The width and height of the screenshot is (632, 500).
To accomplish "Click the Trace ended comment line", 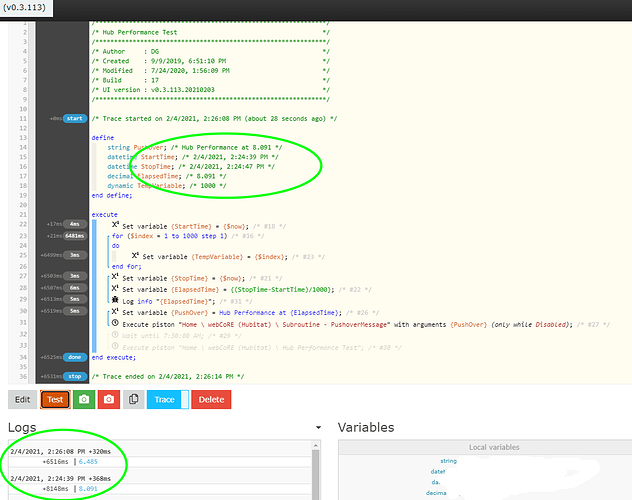I will coord(168,376).
